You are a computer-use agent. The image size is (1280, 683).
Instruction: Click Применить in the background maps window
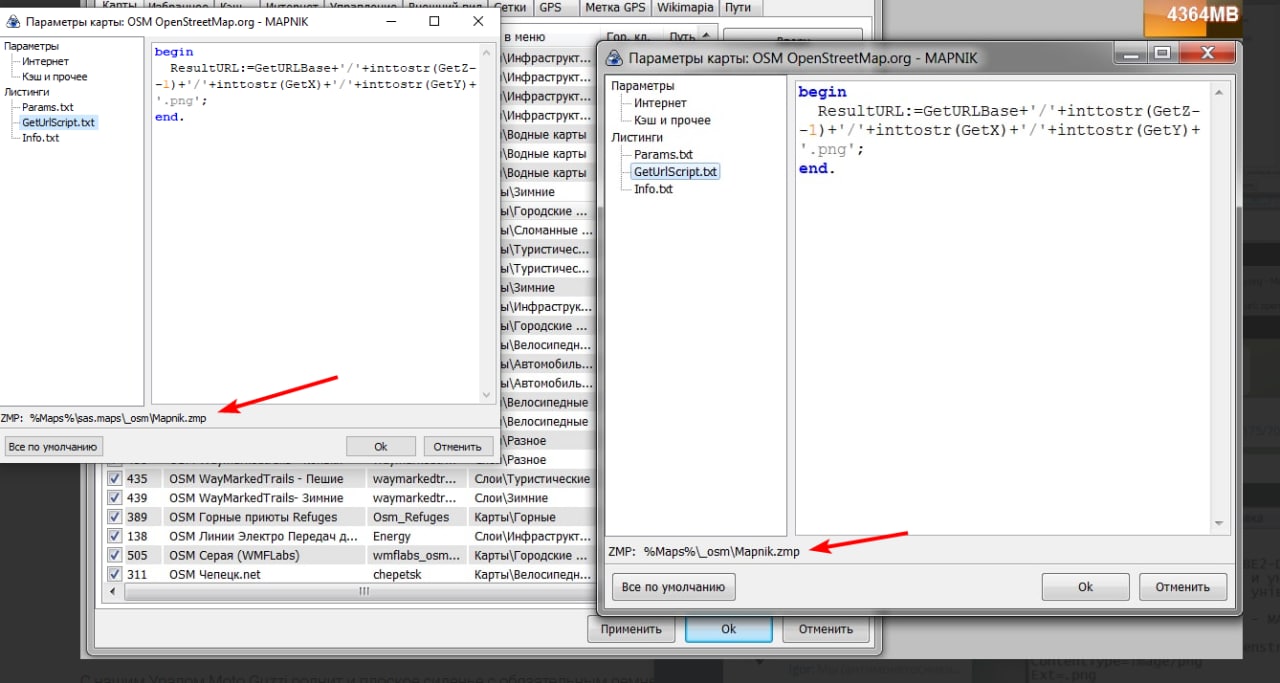click(631, 629)
